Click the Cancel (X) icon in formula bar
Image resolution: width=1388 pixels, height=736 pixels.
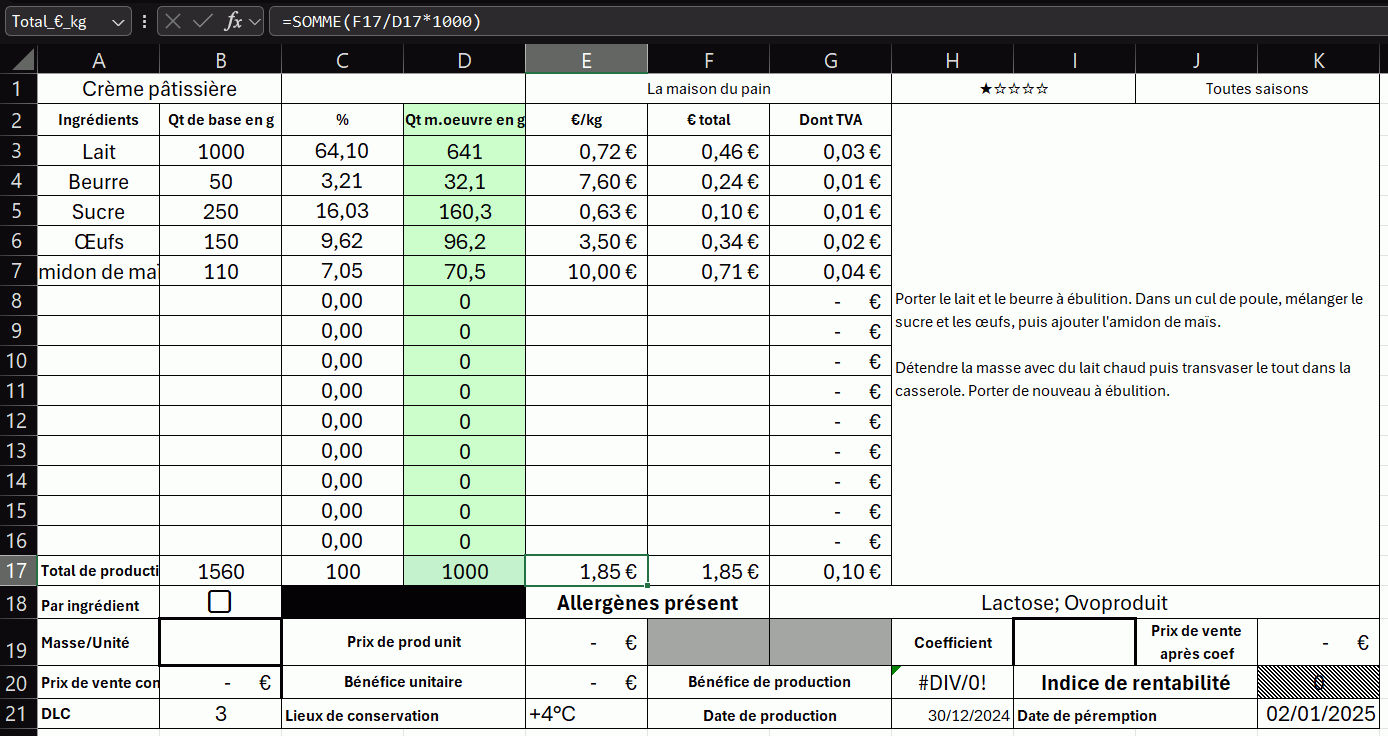(174, 21)
